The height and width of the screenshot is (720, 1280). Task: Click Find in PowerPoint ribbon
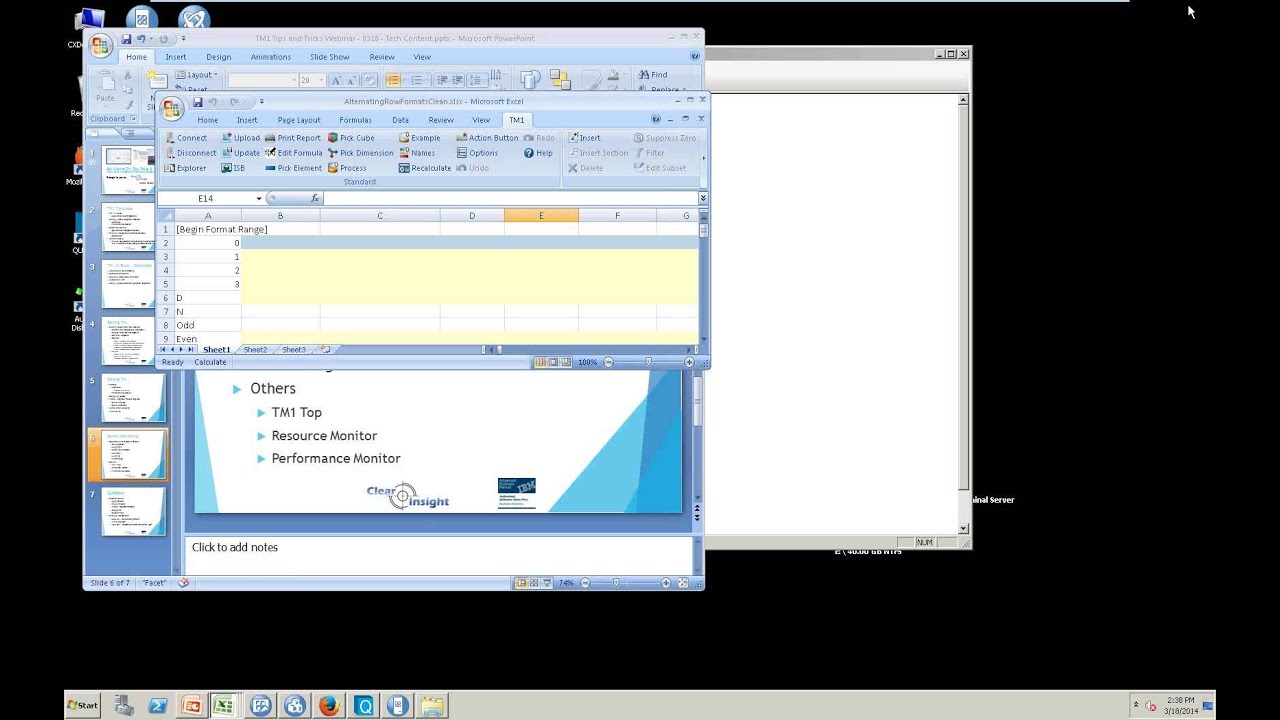click(651, 75)
